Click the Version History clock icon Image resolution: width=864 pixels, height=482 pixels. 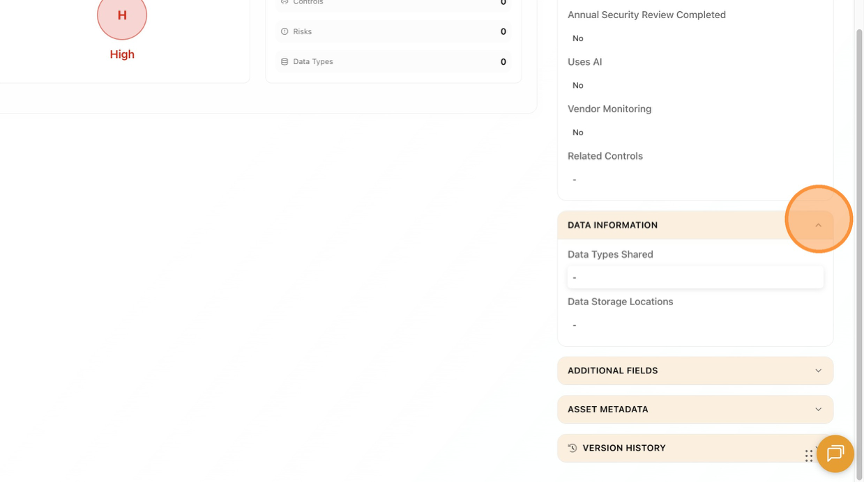[572, 448]
